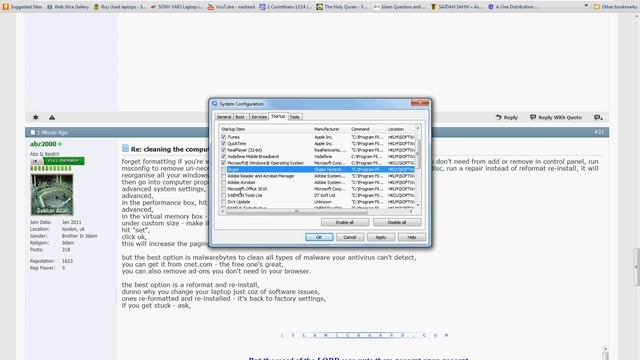The height and width of the screenshot is (360, 640).
Task: Open the 2 Corinthians 12:14 bookmark
Action: pyautogui.click(x=286, y=7)
